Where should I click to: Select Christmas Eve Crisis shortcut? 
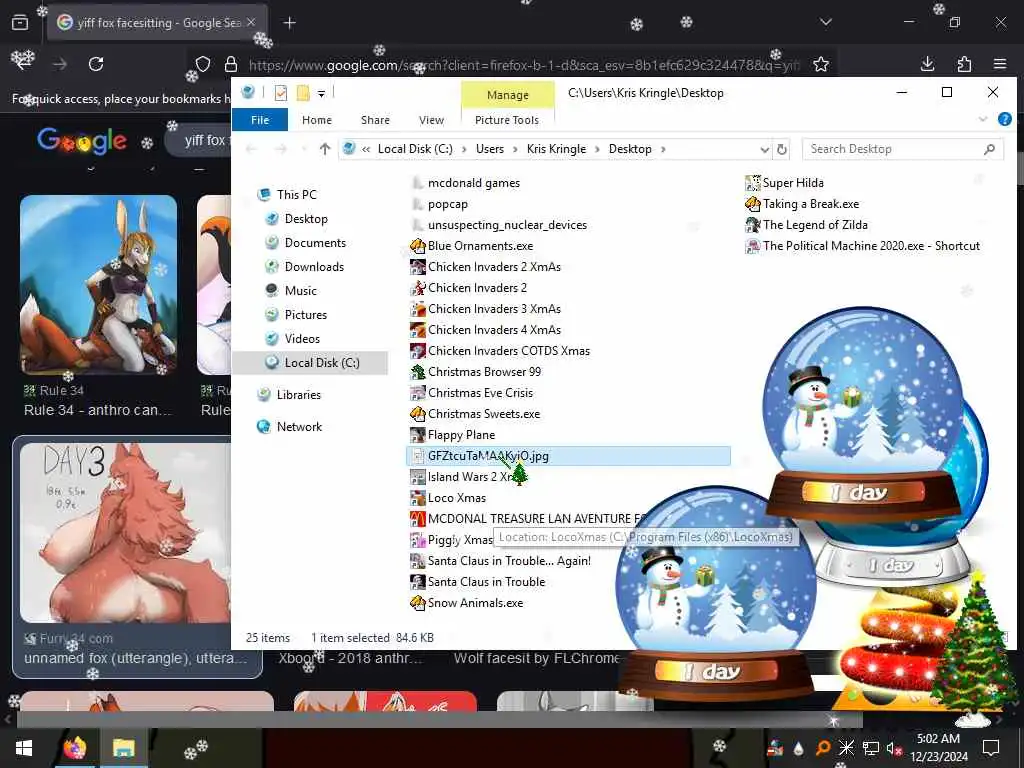pos(472,392)
